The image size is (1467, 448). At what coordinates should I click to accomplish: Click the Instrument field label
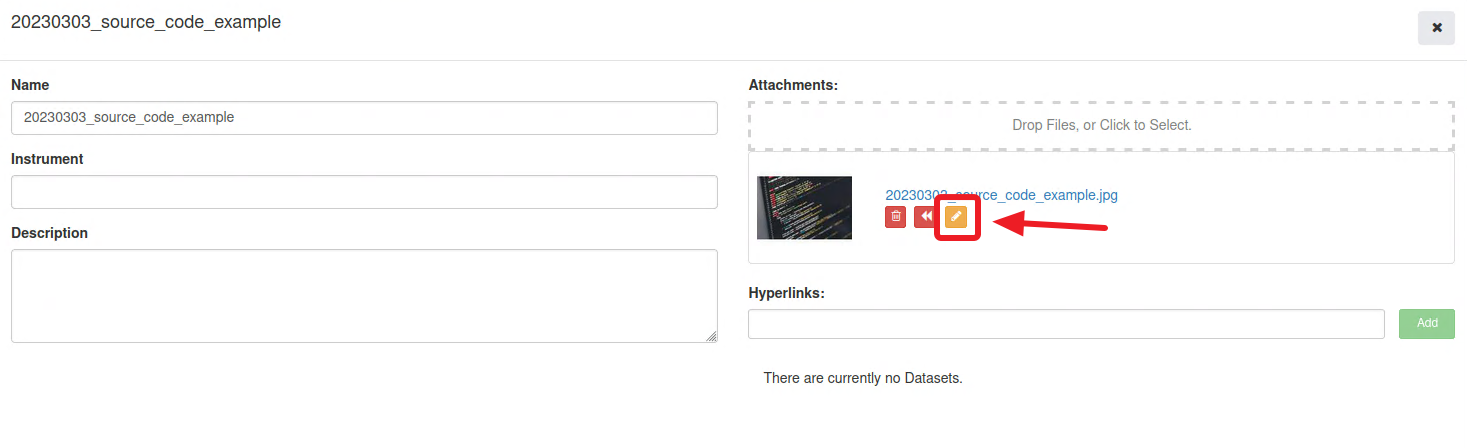point(47,159)
